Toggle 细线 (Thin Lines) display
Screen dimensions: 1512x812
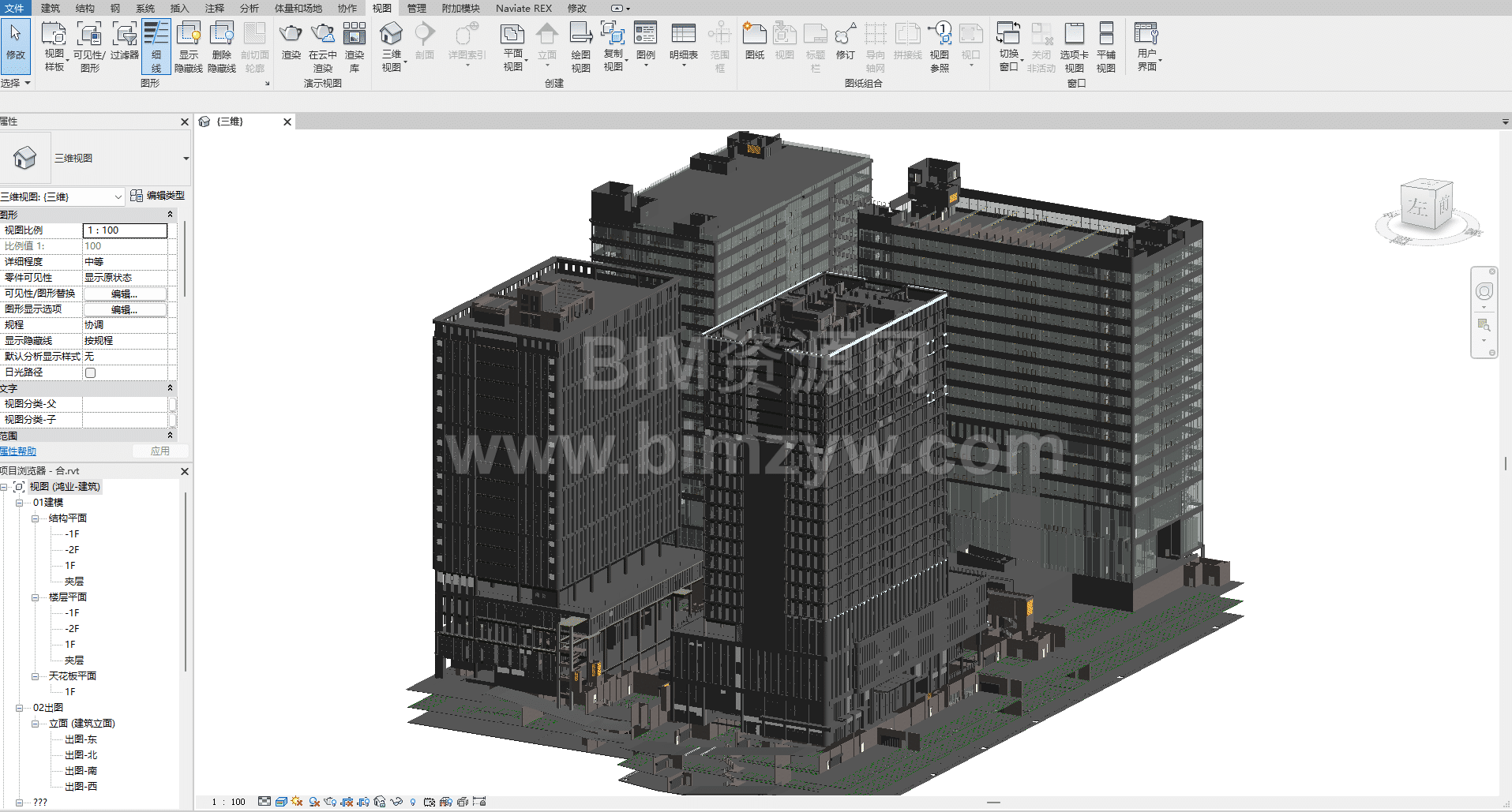[x=156, y=44]
